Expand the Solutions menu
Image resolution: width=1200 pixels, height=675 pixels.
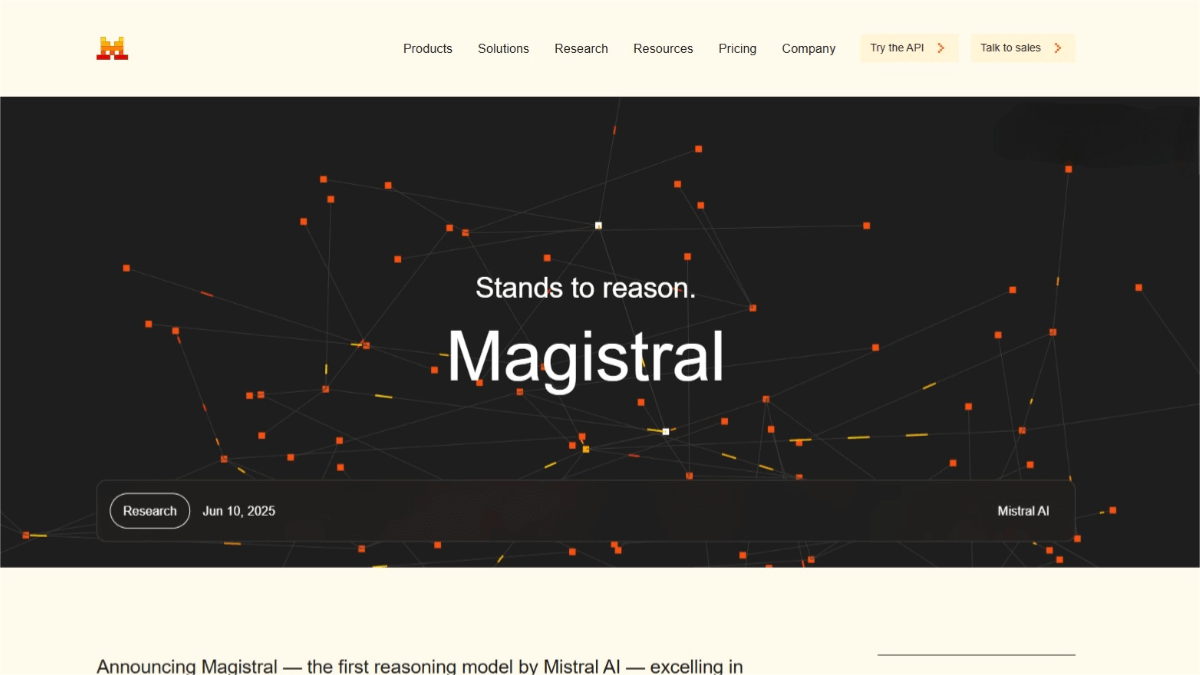(503, 48)
